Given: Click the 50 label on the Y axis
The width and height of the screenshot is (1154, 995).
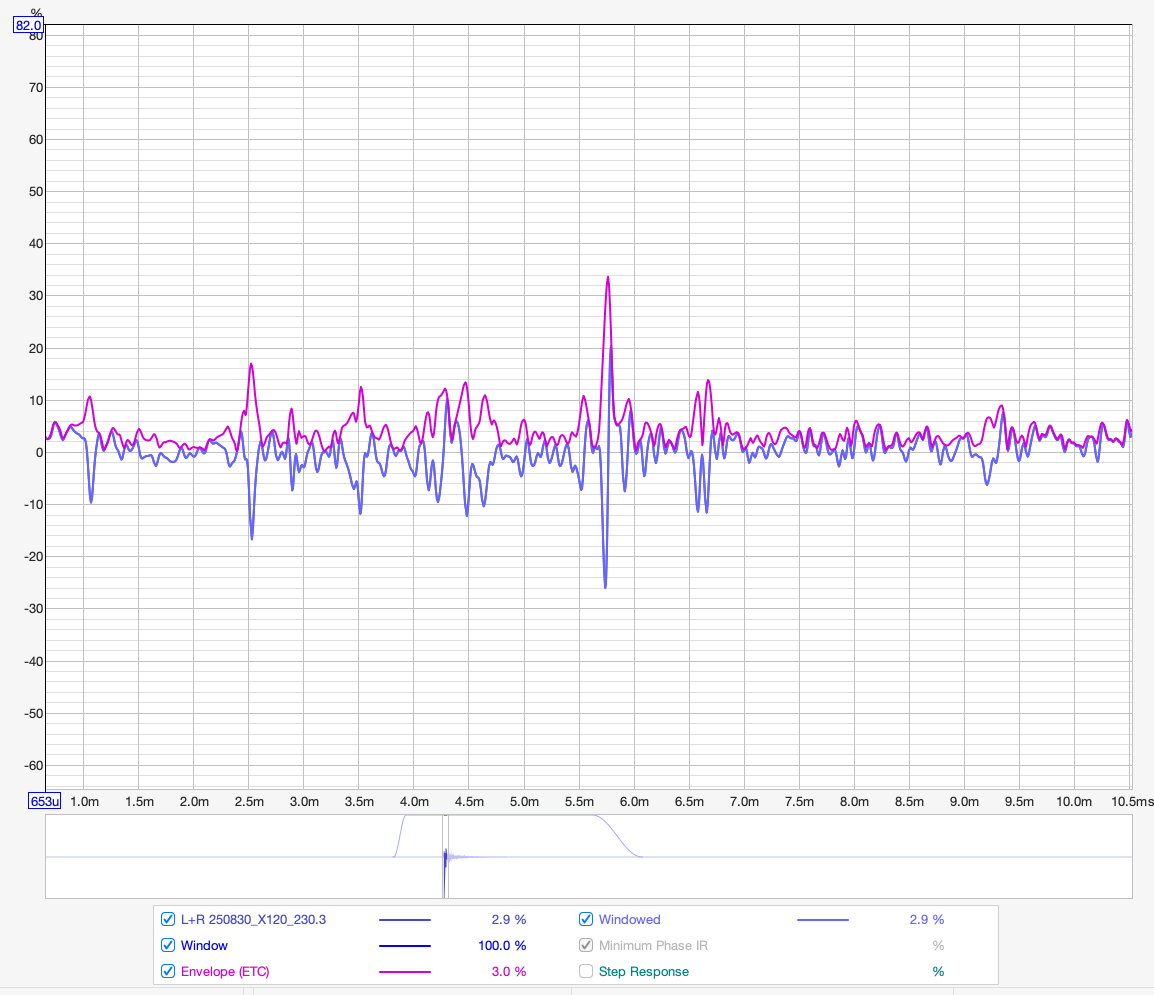Looking at the screenshot, I should click(x=35, y=191).
